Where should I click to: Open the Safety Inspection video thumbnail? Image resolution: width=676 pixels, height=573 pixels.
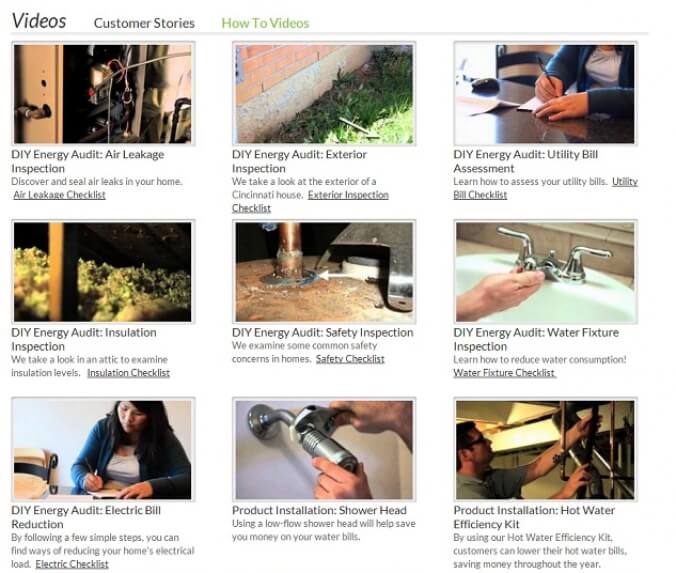point(324,272)
